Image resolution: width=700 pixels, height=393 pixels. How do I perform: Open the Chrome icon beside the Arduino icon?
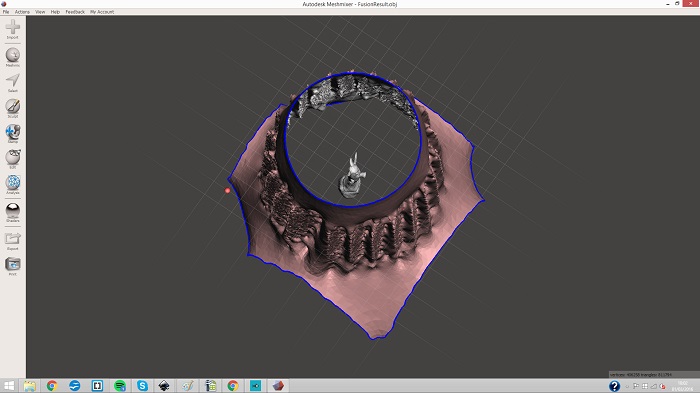(x=233, y=386)
